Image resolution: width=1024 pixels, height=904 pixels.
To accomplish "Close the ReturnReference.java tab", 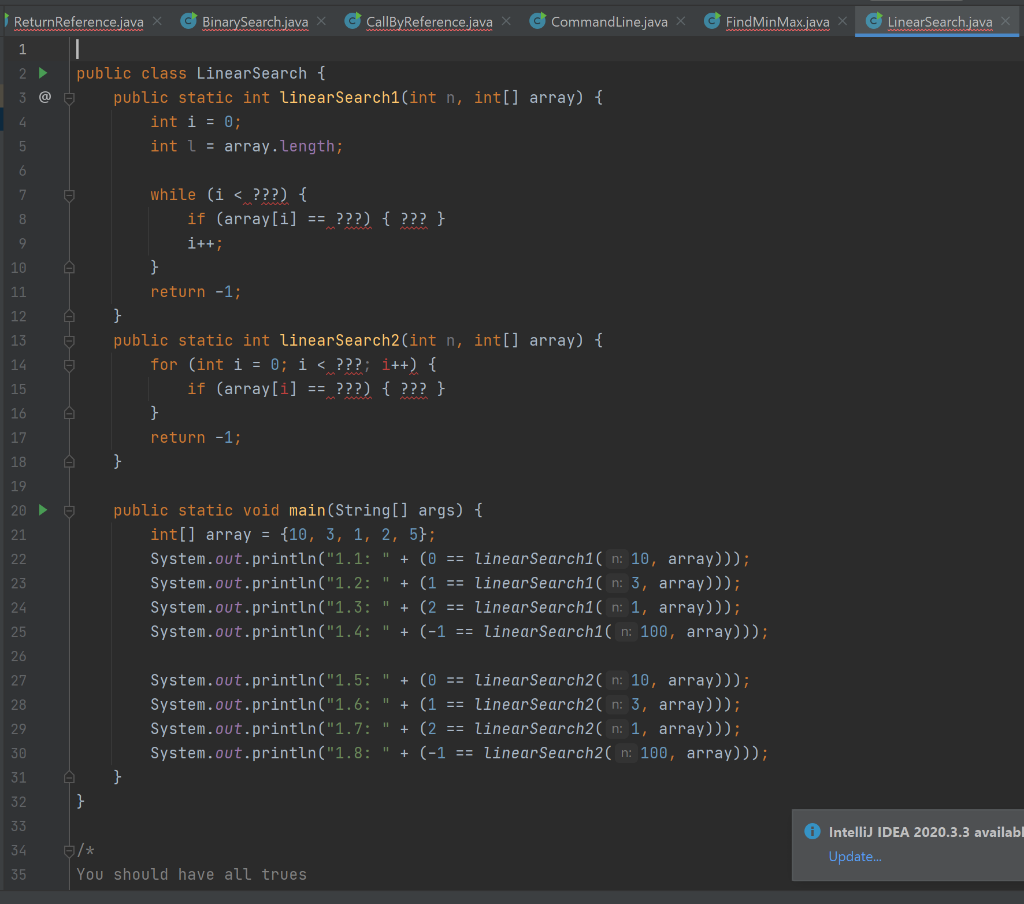I will [155, 21].
